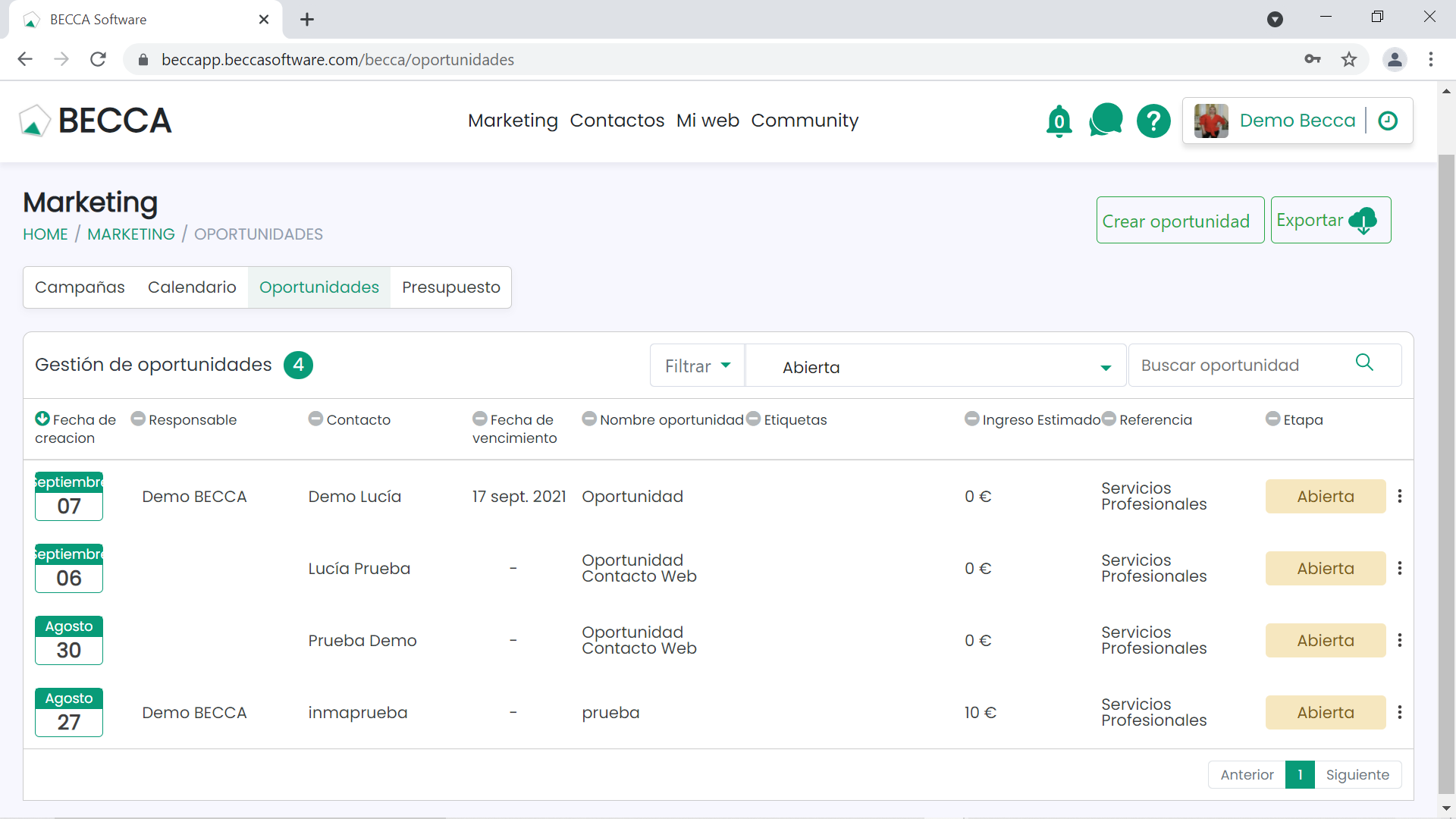
Task: Click the clock icon beside Demo Becca
Action: 1388,121
